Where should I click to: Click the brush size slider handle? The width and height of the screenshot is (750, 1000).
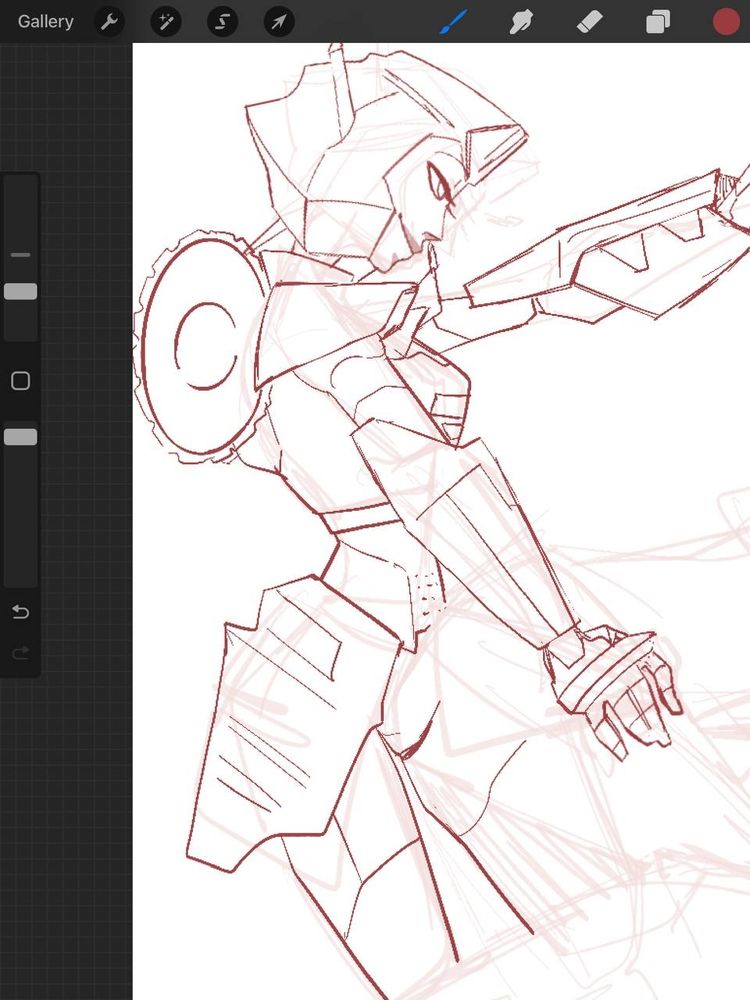(x=20, y=291)
